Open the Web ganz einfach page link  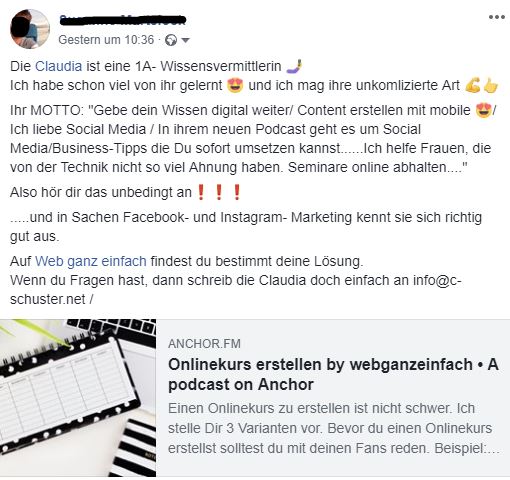[91, 261]
